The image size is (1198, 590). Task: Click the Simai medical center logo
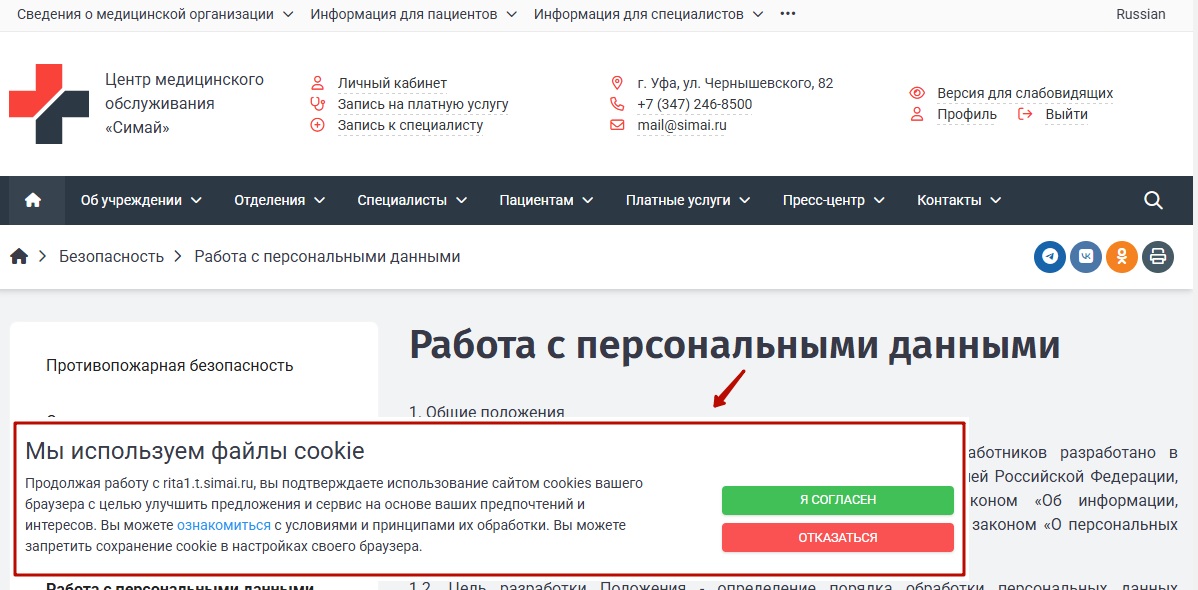(x=49, y=104)
